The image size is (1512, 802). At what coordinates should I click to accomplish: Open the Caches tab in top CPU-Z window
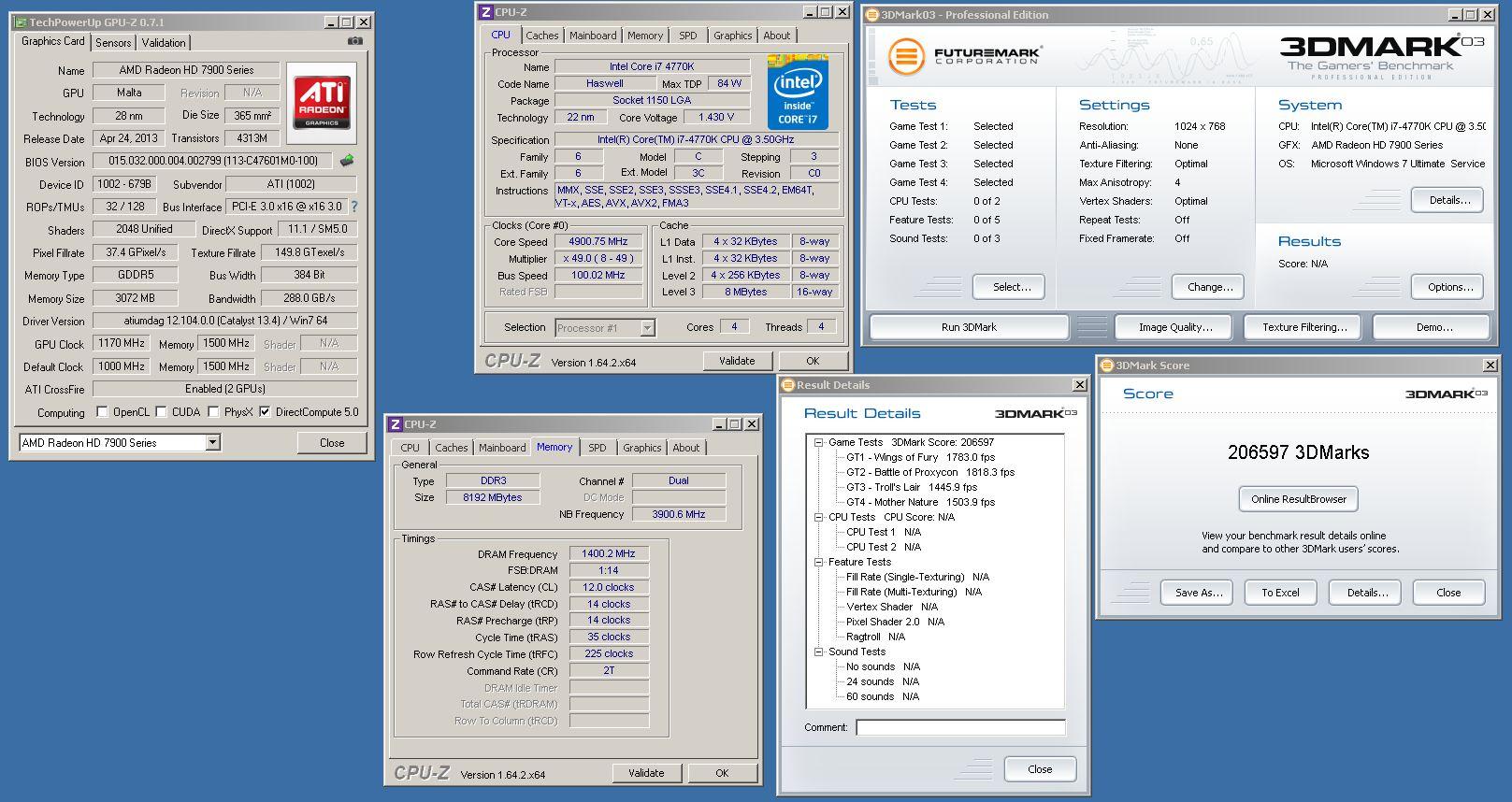point(542,36)
